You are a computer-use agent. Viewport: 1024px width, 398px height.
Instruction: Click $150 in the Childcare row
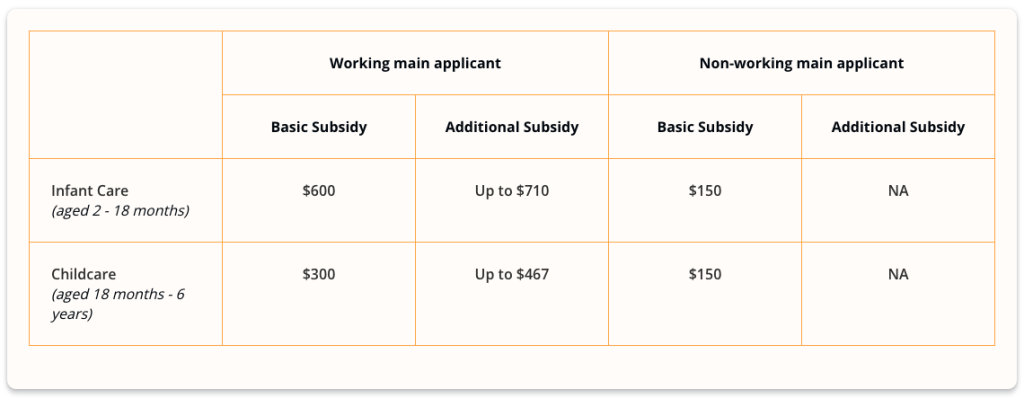tap(705, 274)
